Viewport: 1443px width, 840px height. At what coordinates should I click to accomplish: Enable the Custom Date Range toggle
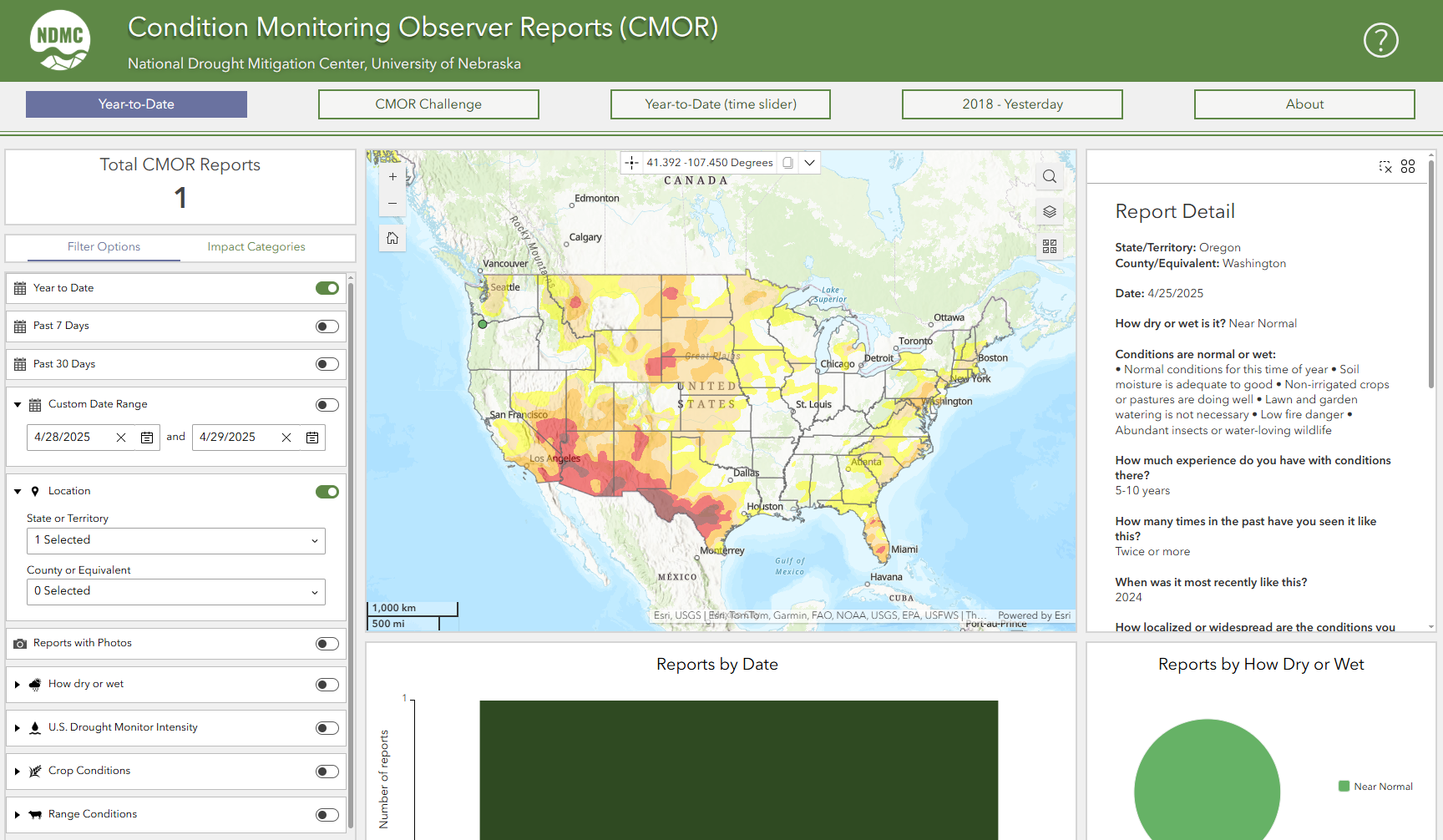[x=327, y=405]
